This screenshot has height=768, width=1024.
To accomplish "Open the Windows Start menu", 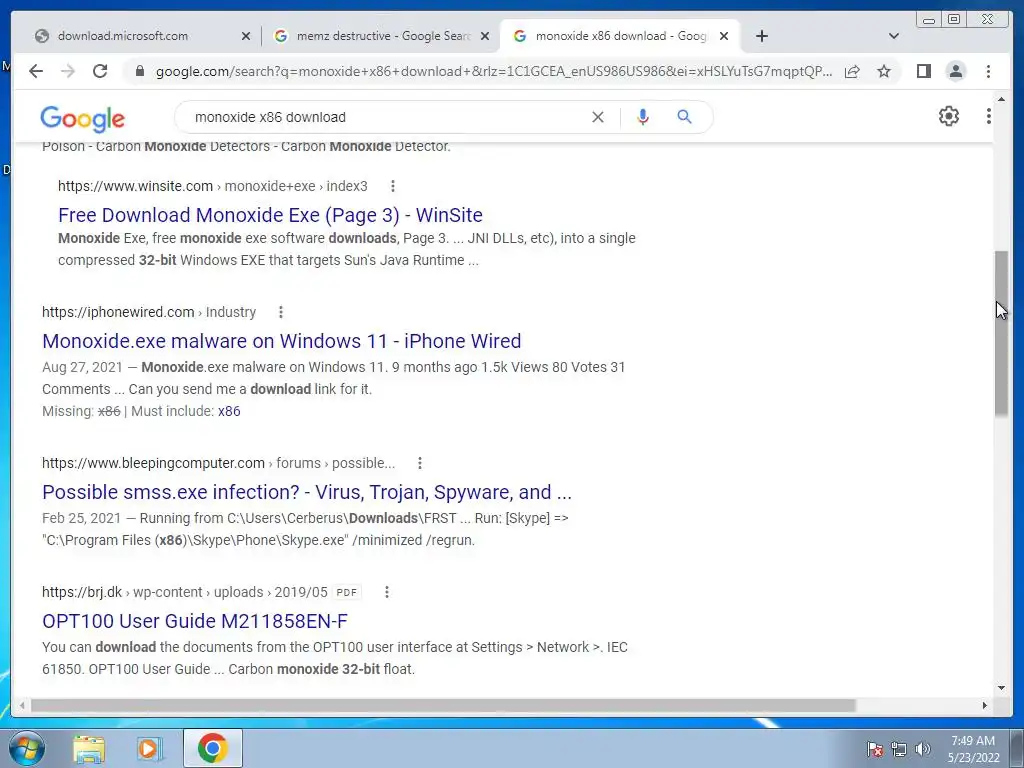I will coord(26,748).
